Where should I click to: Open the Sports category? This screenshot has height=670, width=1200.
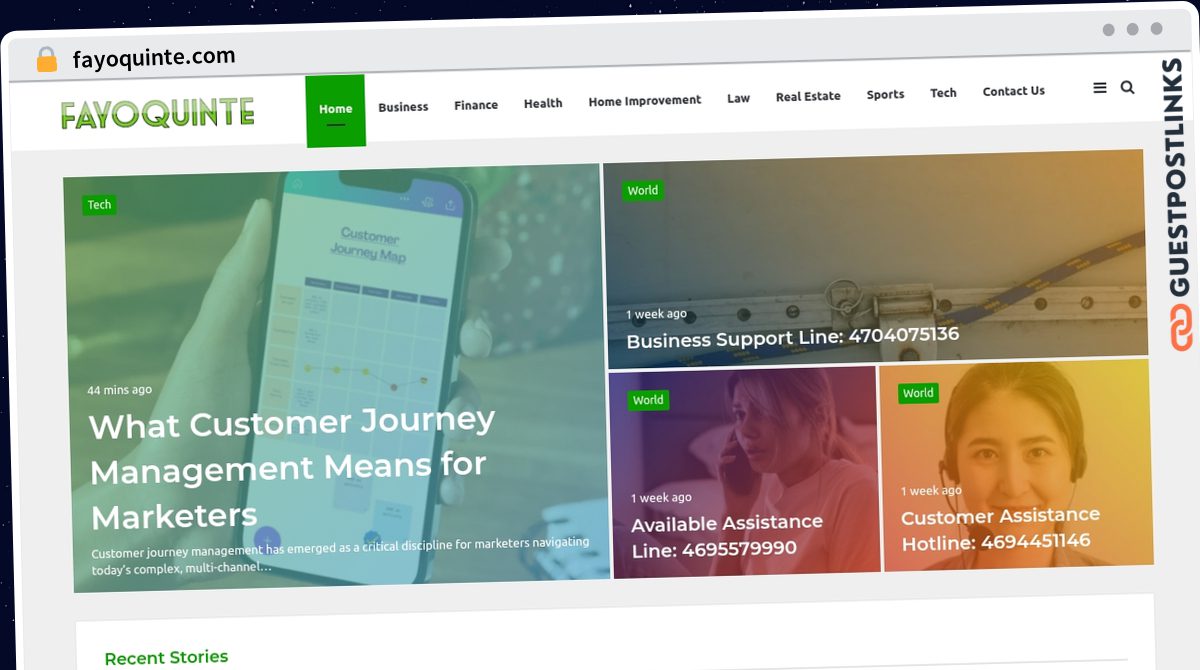point(885,94)
